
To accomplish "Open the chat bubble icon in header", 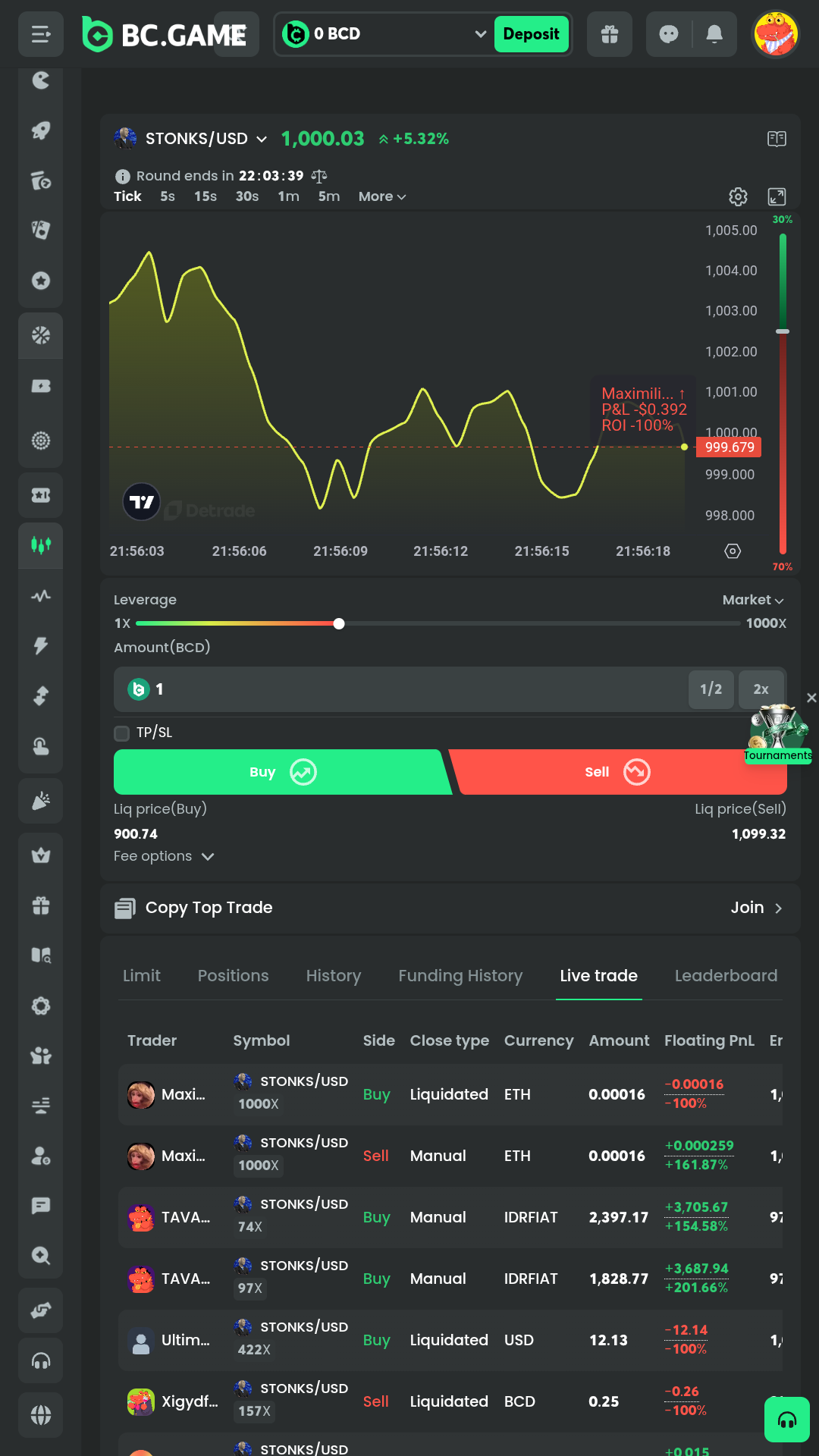I will [669, 34].
